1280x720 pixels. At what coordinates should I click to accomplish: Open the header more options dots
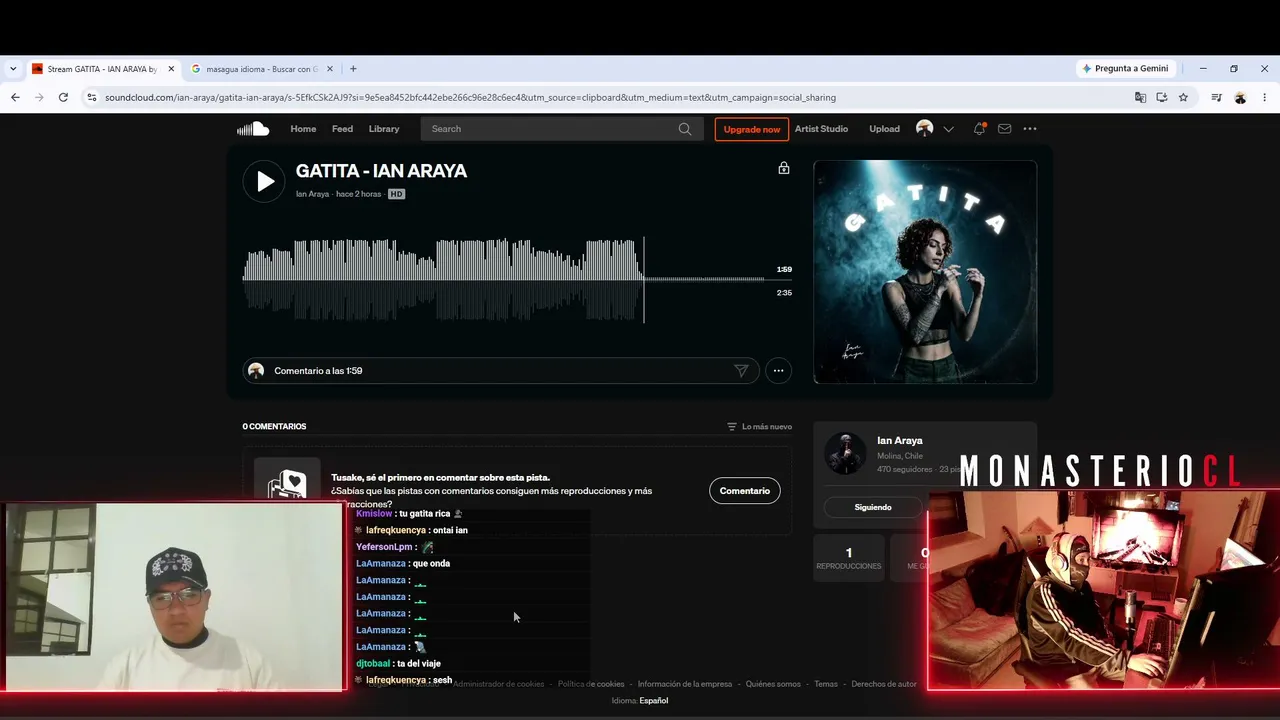point(1030,129)
